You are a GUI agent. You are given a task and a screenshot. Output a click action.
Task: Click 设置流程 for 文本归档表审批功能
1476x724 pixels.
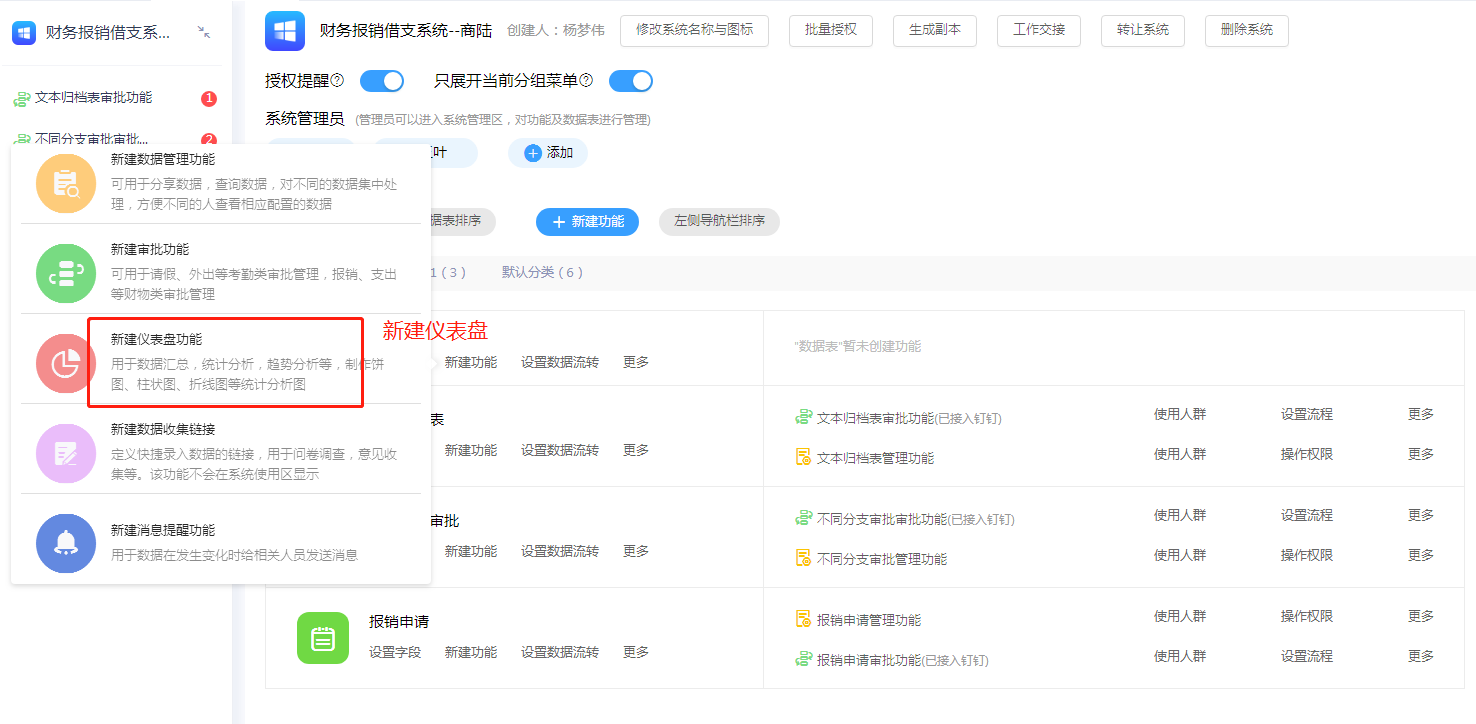[1307, 414]
